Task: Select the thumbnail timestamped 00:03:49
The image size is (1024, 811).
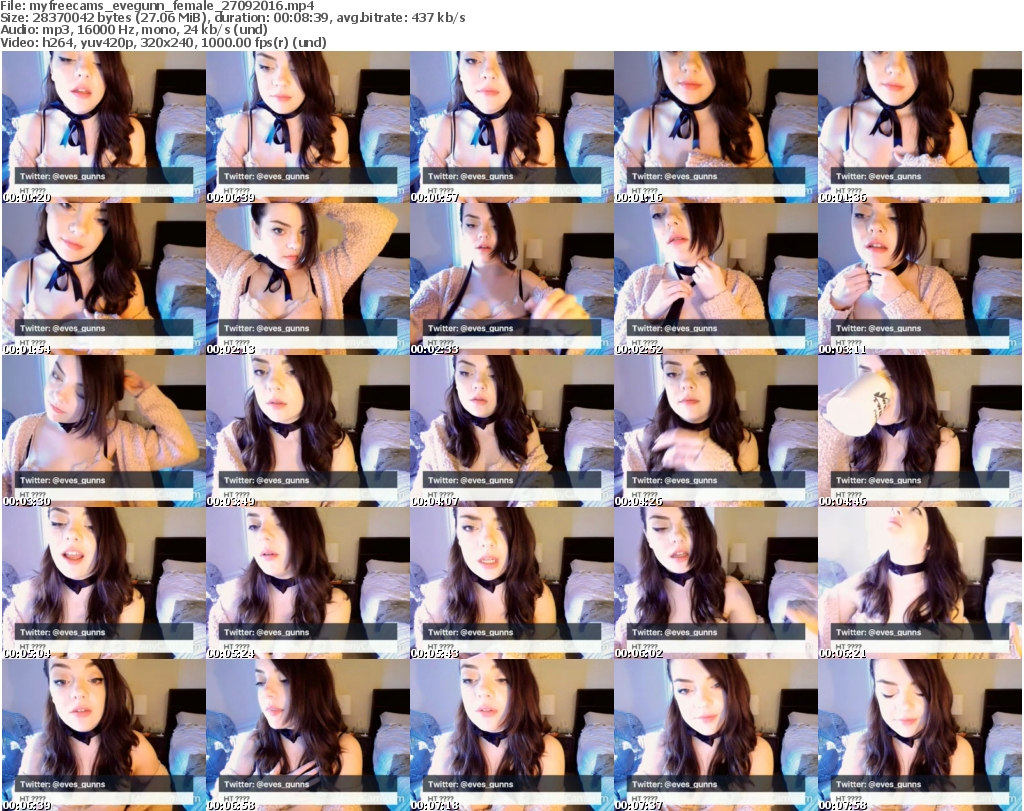Action: click(308, 431)
